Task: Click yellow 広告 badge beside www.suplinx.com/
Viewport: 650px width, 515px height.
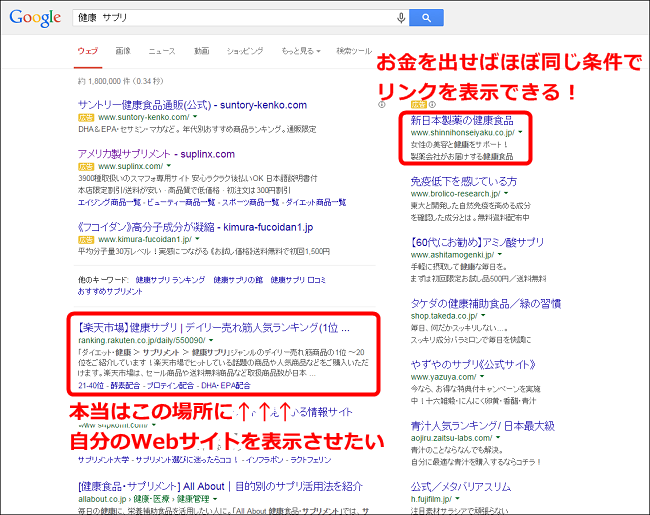Action: (x=86, y=167)
